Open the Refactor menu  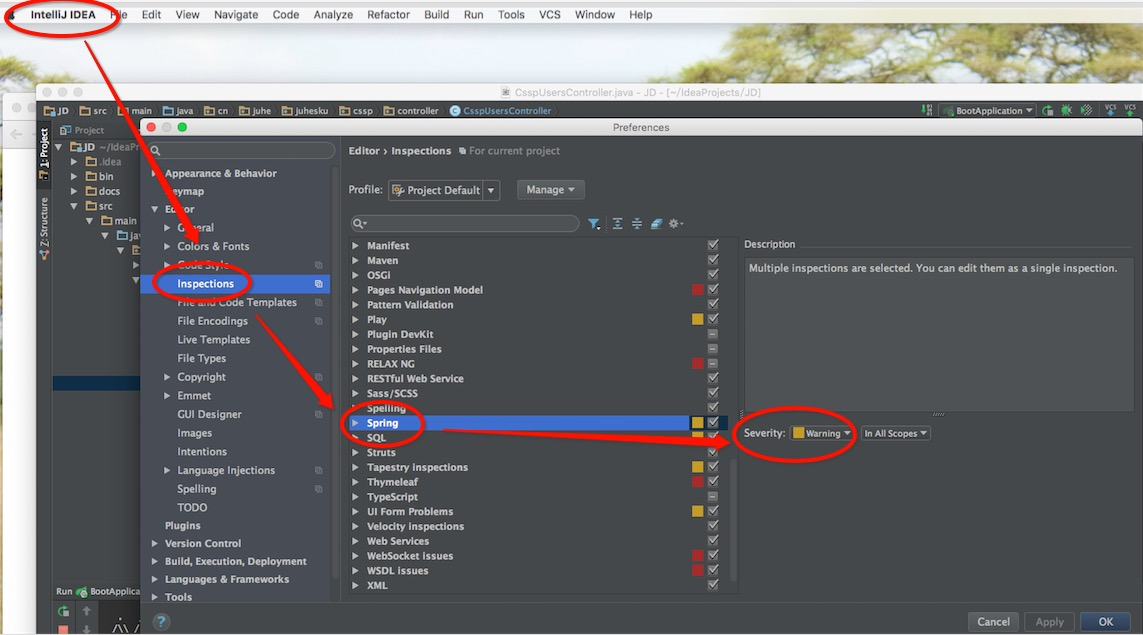pyautogui.click(x=388, y=15)
